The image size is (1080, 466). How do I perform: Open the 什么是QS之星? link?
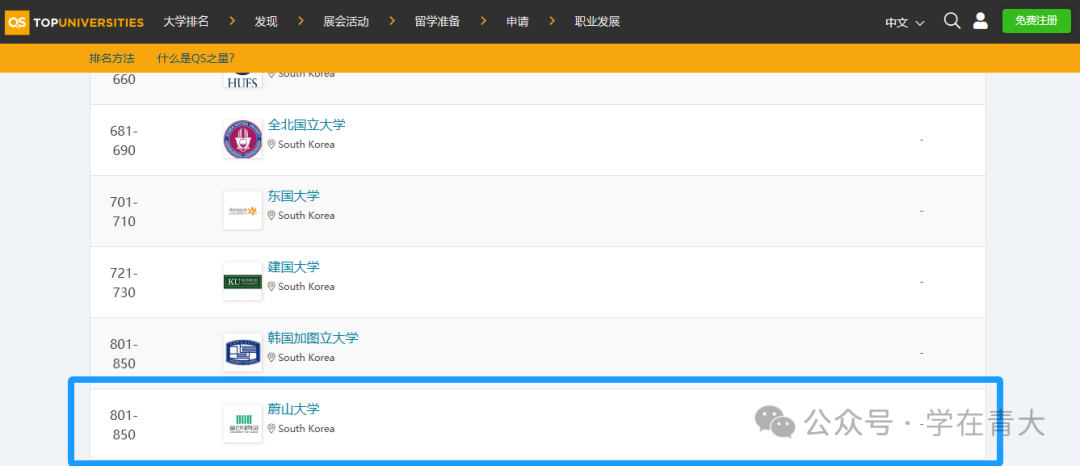[x=196, y=58]
